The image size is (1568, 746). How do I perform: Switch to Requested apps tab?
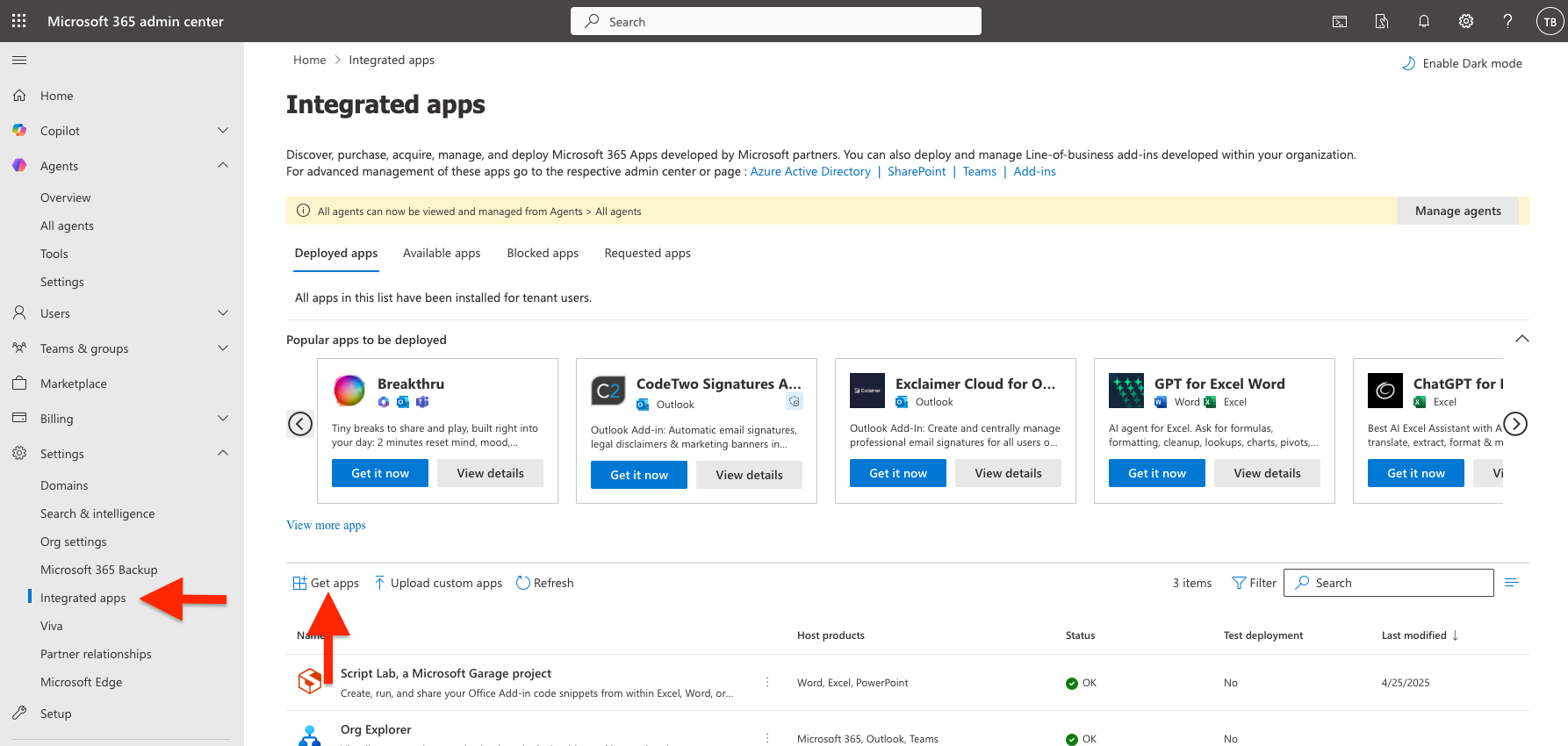[647, 253]
